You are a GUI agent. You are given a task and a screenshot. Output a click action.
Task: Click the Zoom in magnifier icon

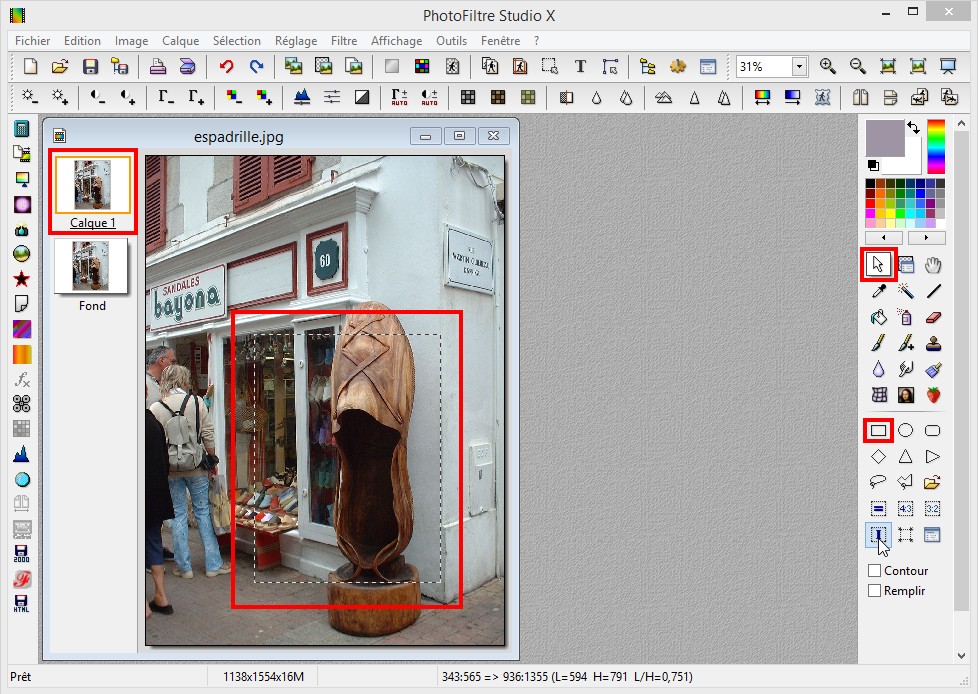point(828,66)
